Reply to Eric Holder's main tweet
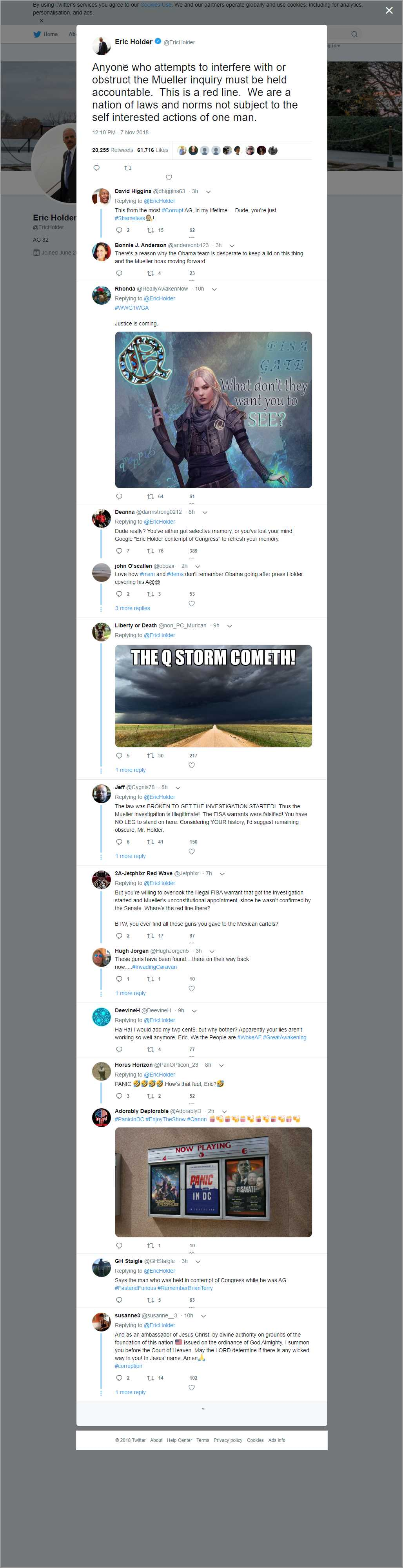 (96, 168)
